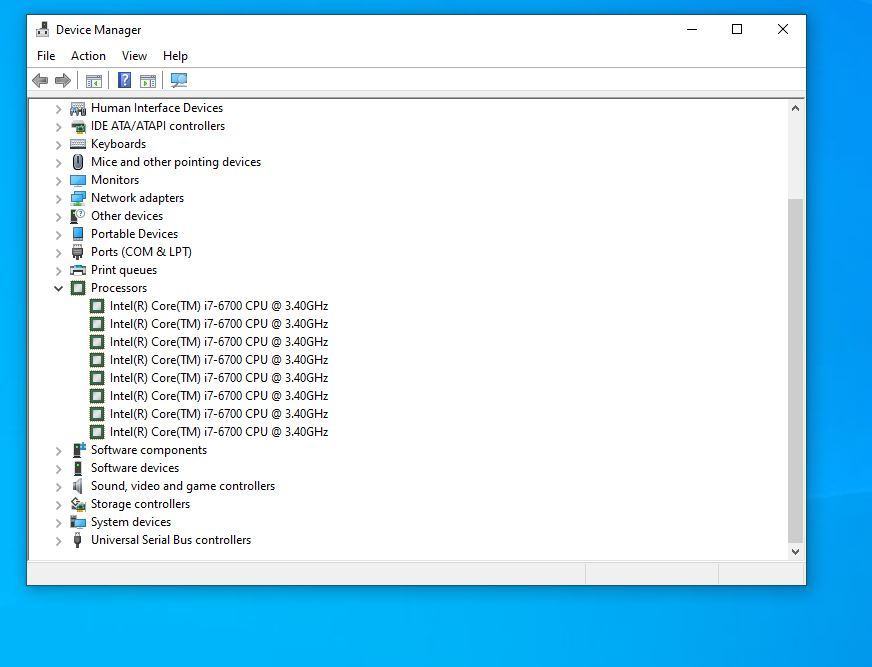Maximize the Device Manager window
Viewport: 872px width, 667px height.
(x=737, y=29)
